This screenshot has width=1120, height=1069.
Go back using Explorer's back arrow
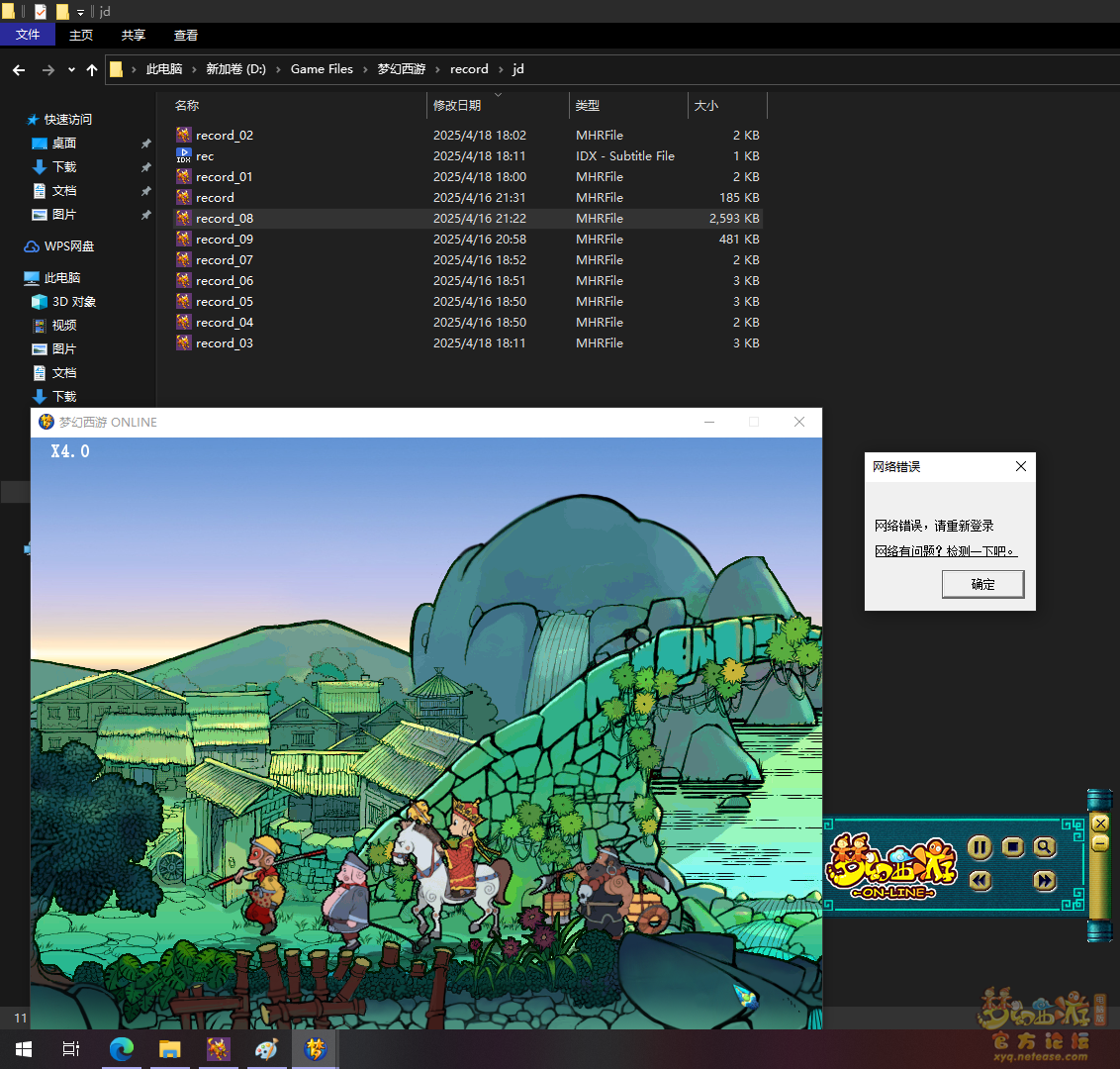tap(19, 69)
